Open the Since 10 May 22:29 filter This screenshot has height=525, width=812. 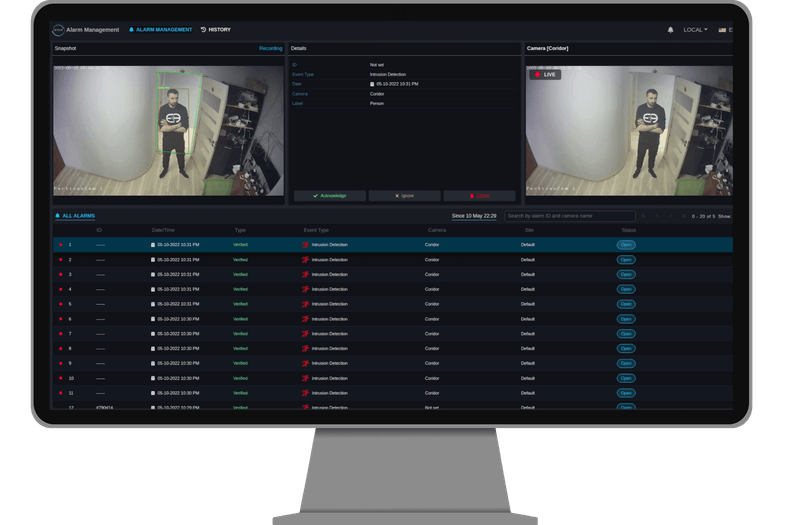(x=474, y=216)
